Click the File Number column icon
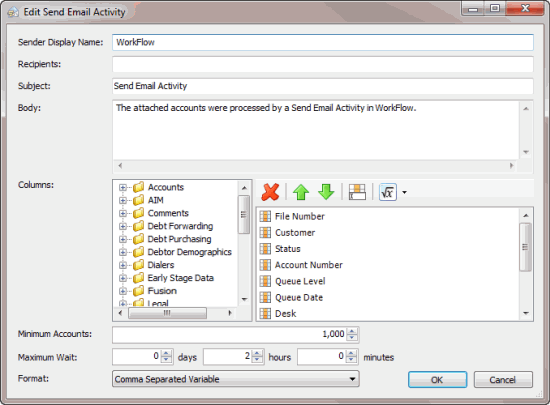This screenshot has height=405, width=550. point(265,216)
